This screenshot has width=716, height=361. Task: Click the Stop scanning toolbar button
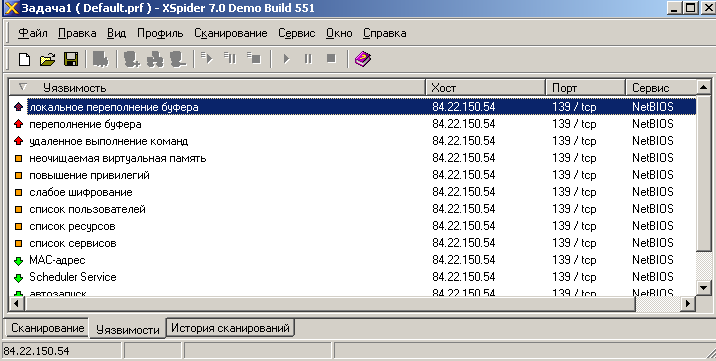pos(332,59)
